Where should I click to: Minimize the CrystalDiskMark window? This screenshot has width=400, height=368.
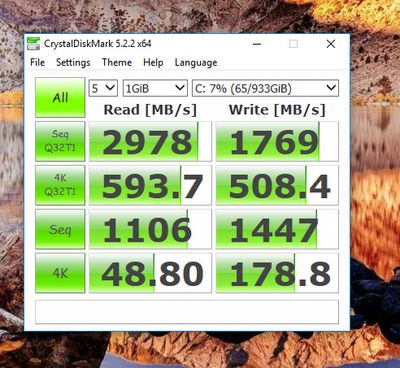point(257,44)
